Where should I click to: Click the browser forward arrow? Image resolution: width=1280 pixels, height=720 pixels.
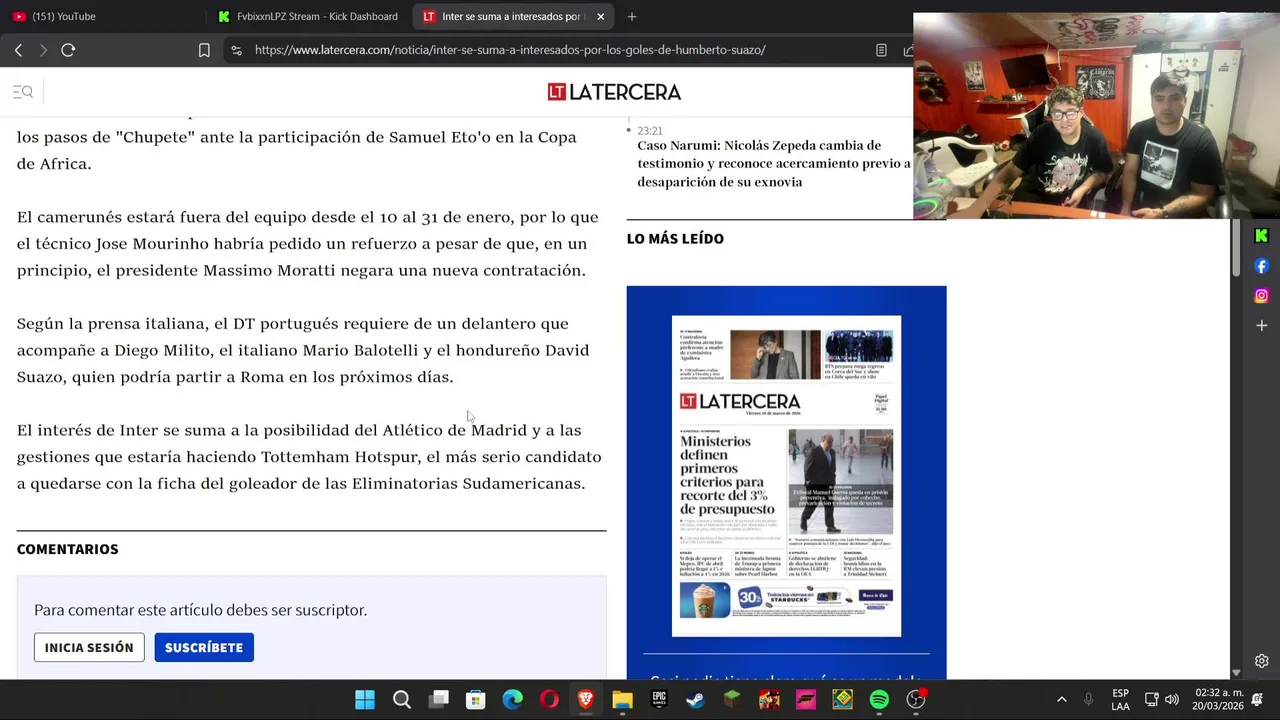click(43, 50)
